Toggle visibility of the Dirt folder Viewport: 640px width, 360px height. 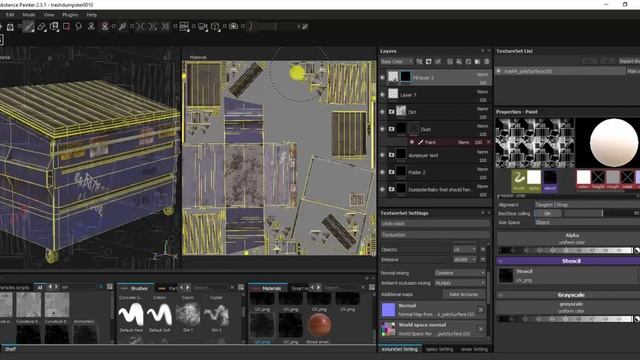382,112
